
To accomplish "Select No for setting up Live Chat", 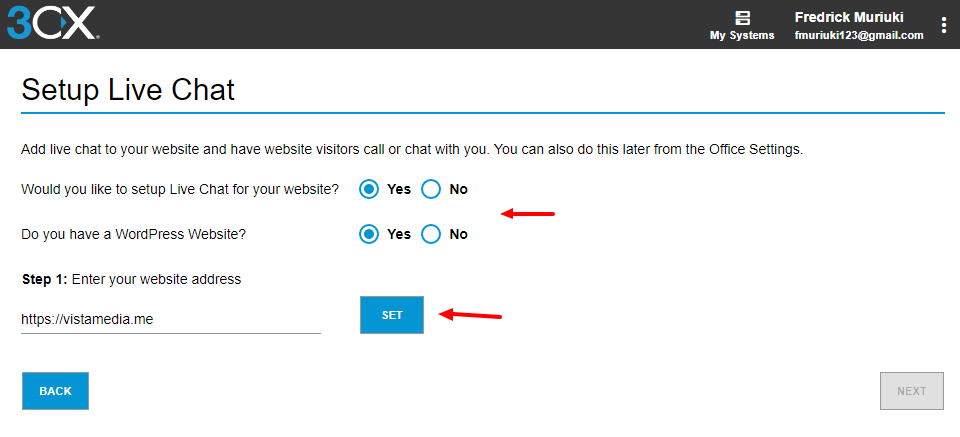I will point(431,189).
